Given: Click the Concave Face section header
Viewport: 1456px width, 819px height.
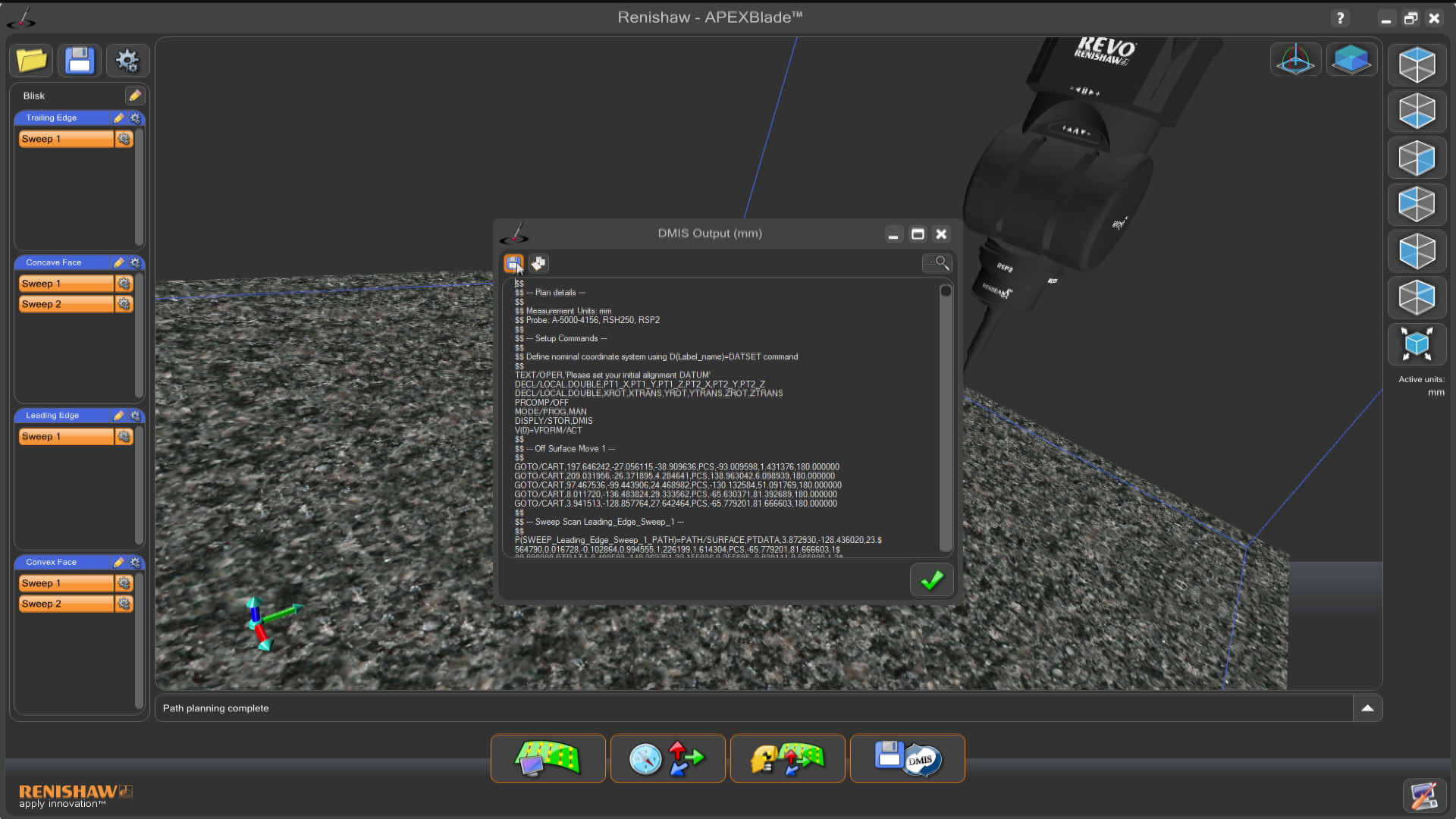Looking at the screenshot, I should [x=79, y=263].
